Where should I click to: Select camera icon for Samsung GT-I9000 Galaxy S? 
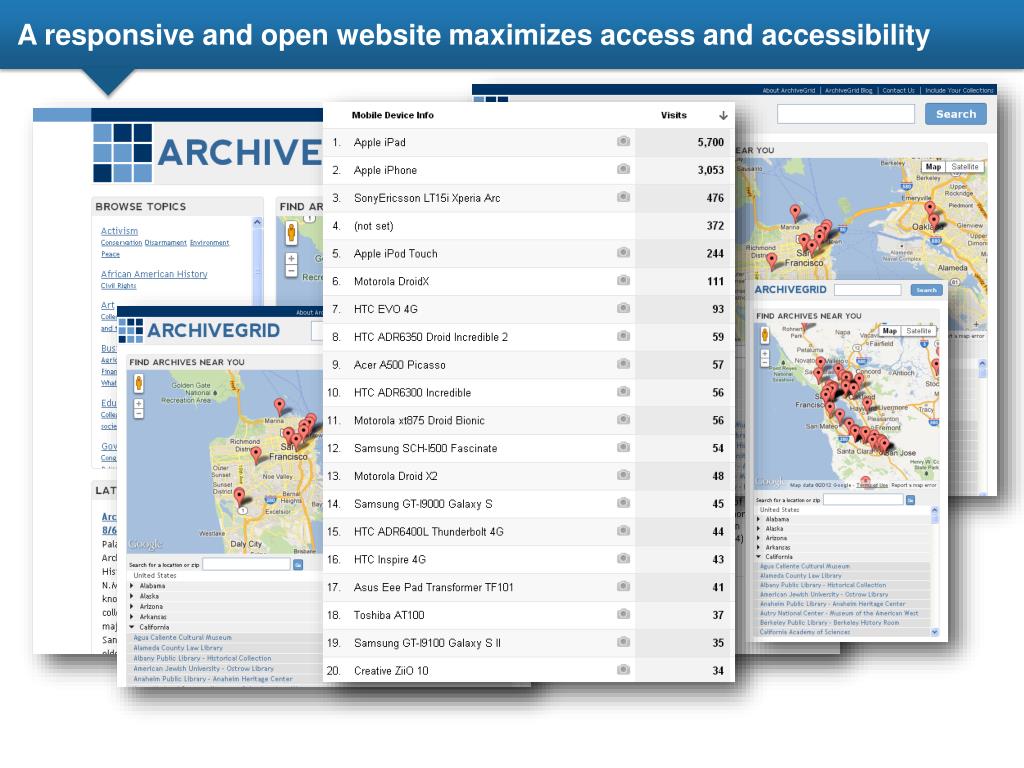[624, 503]
